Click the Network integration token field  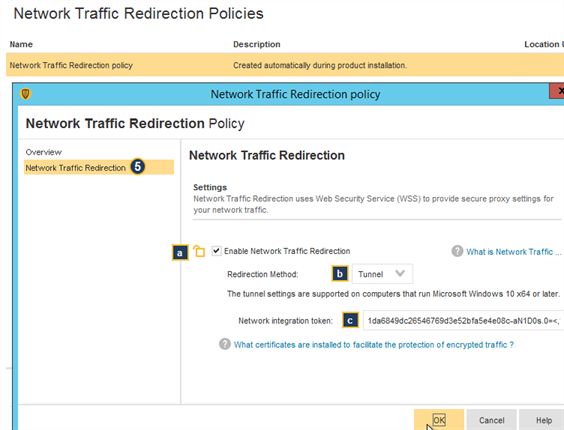click(x=464, y=320)
